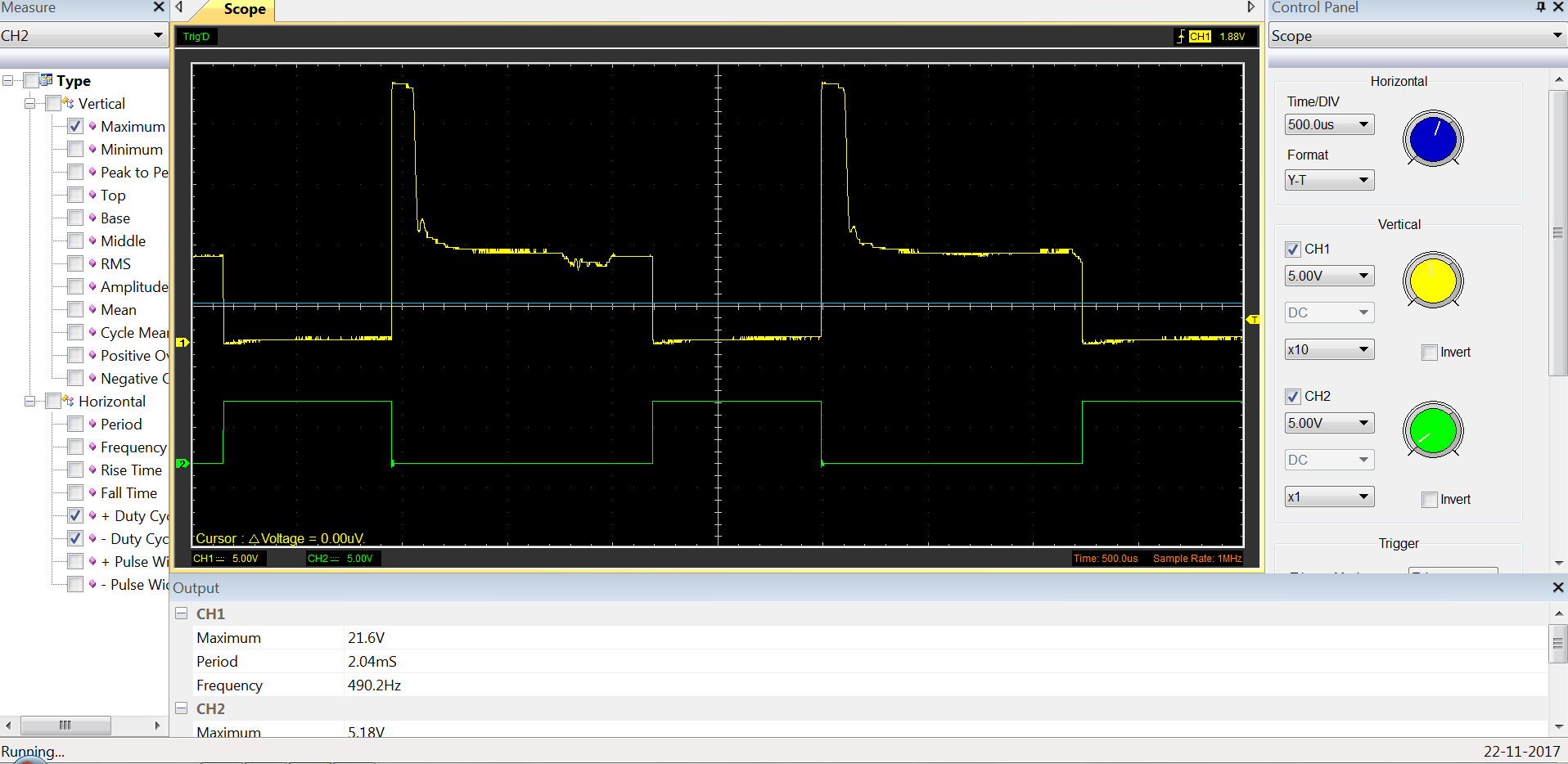
Task: Enable the Period measurement checkbox
Action: (75, 424)
